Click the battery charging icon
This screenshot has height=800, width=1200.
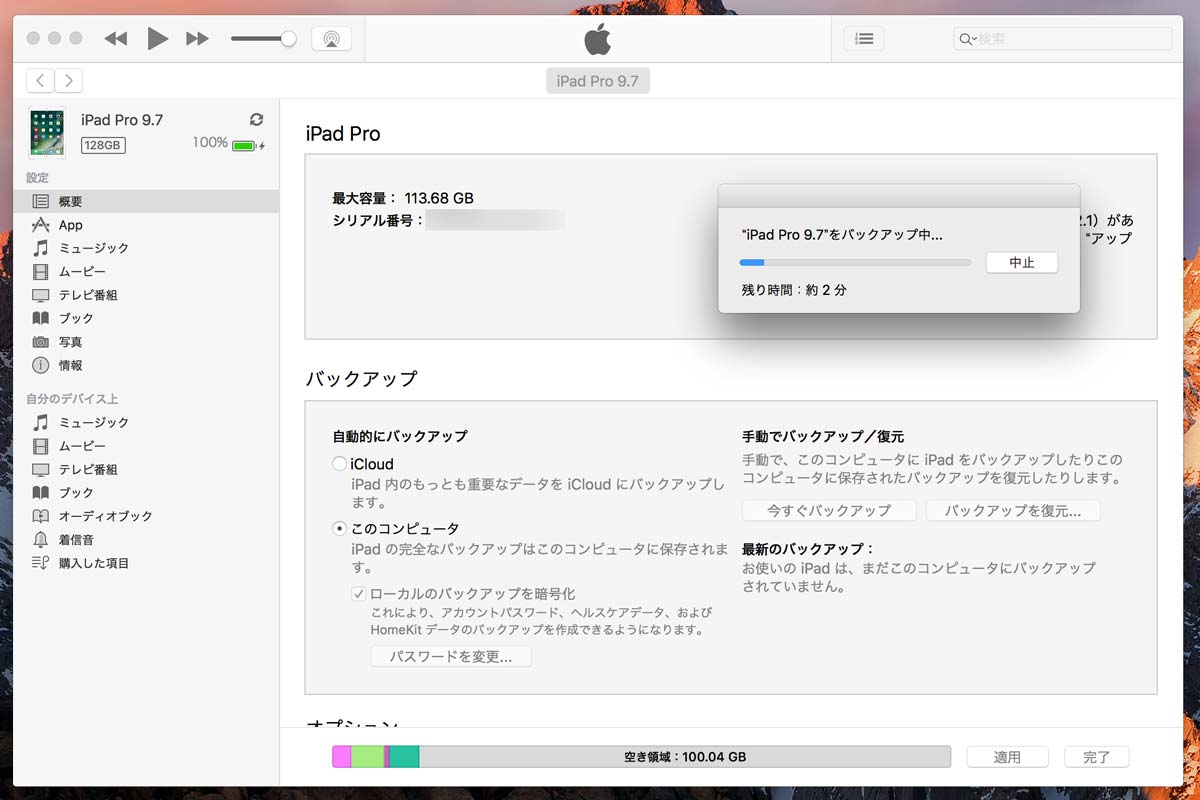click(248, 145)
